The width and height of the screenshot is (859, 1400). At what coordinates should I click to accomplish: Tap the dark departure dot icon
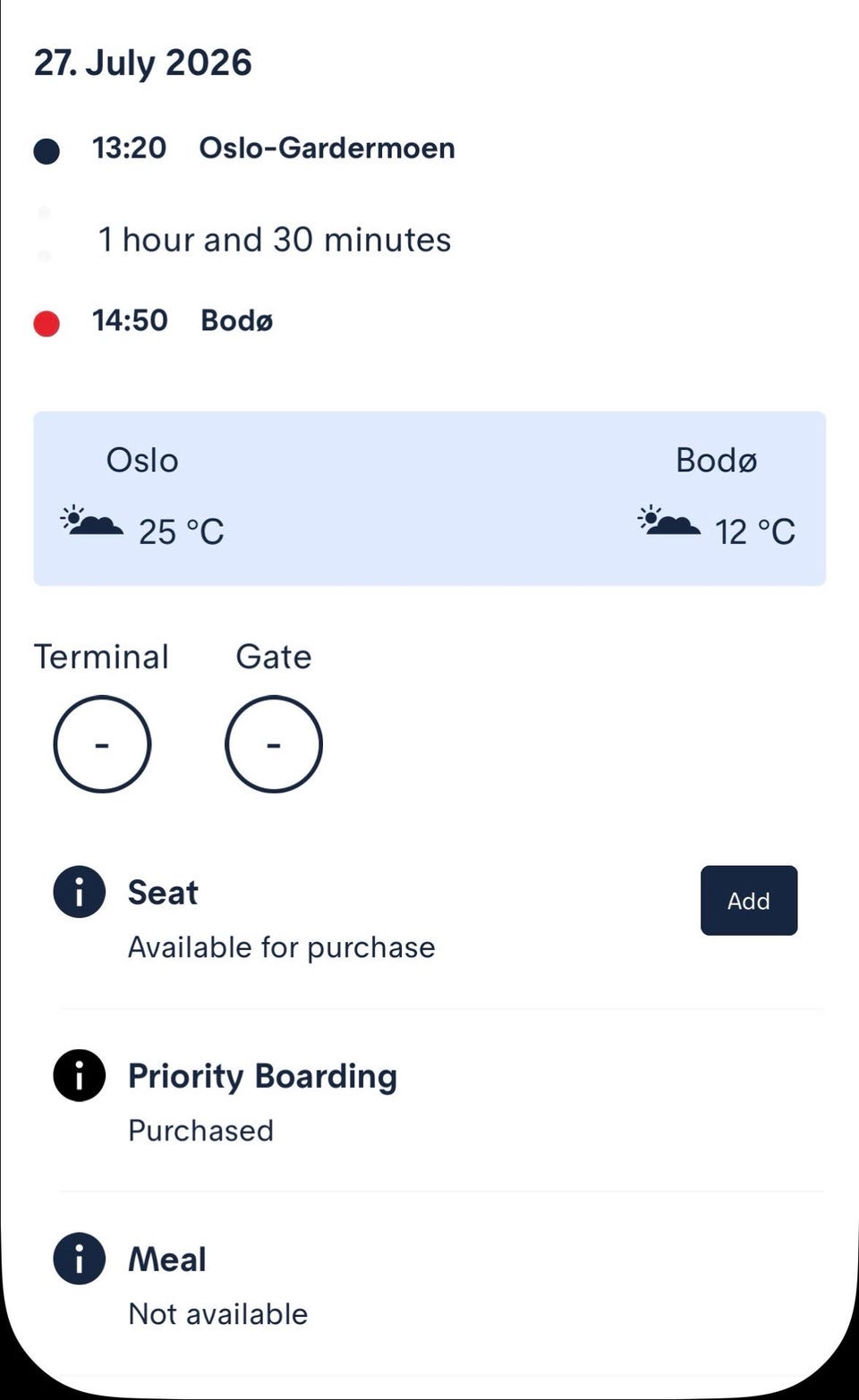click(47, 151)
